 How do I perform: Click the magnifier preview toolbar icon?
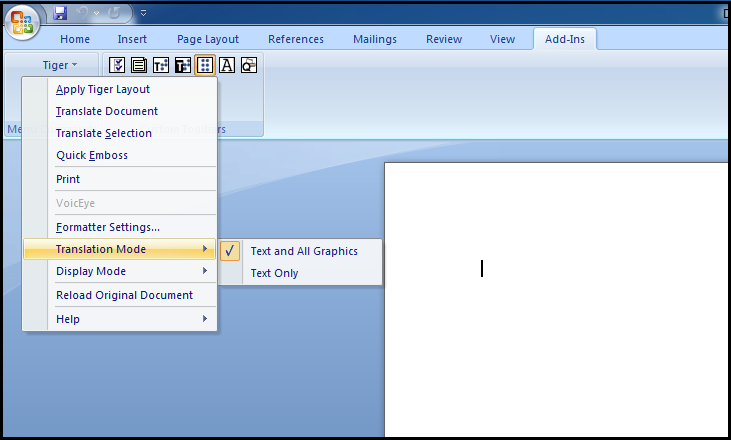(249, 65)
